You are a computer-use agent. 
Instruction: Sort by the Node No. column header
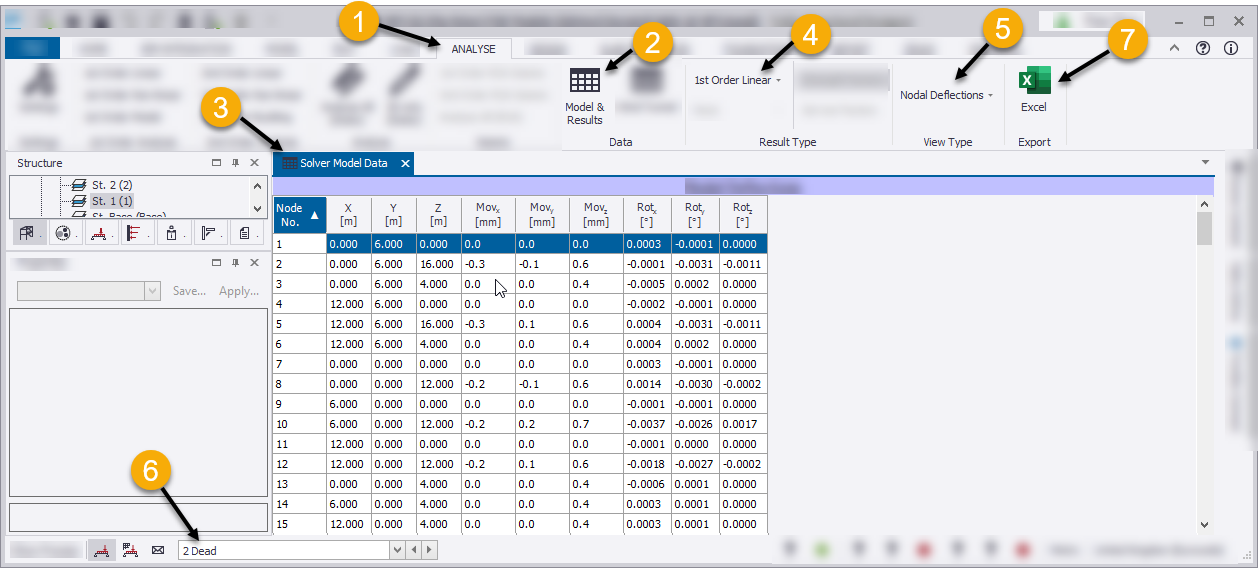299,214
